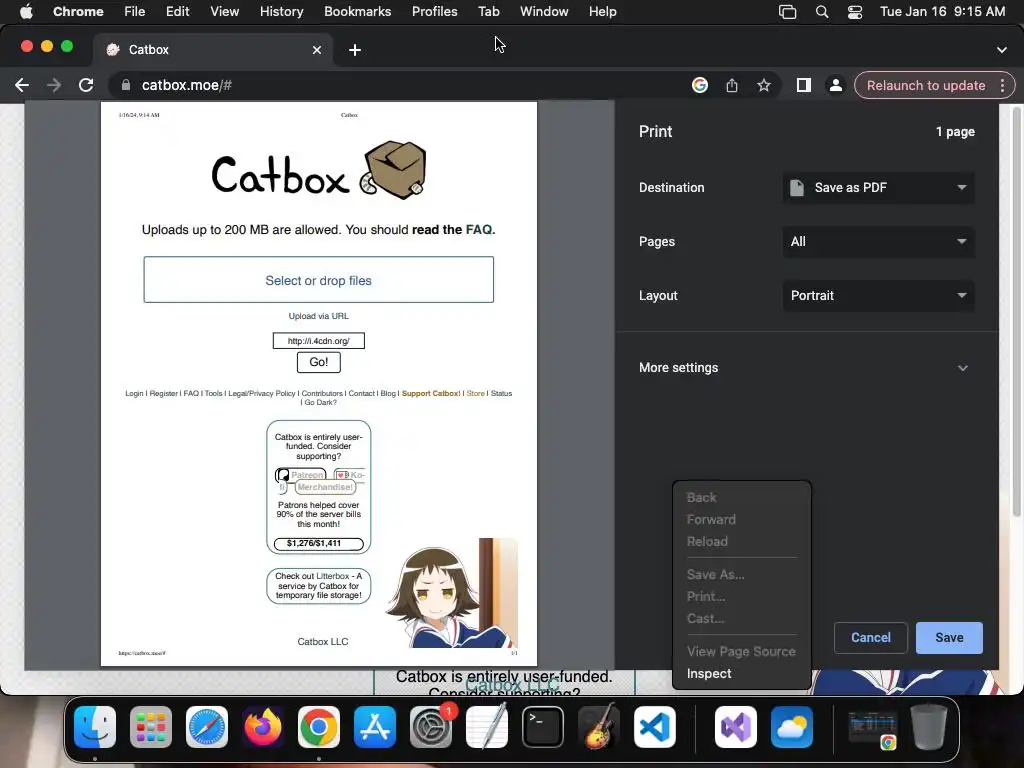
Task: Close the Catbox tab
Action: (x=317, y=50)
